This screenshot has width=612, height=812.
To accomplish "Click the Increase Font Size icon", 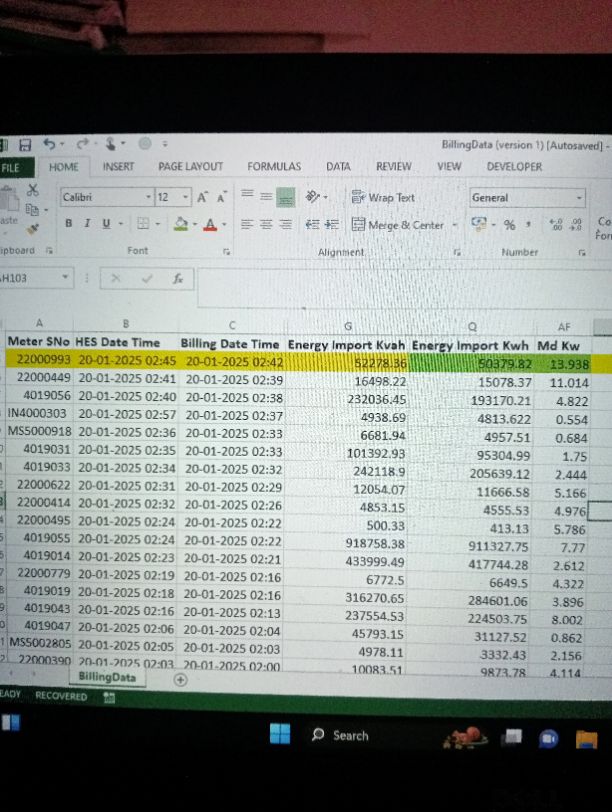I will pos(202,197).
